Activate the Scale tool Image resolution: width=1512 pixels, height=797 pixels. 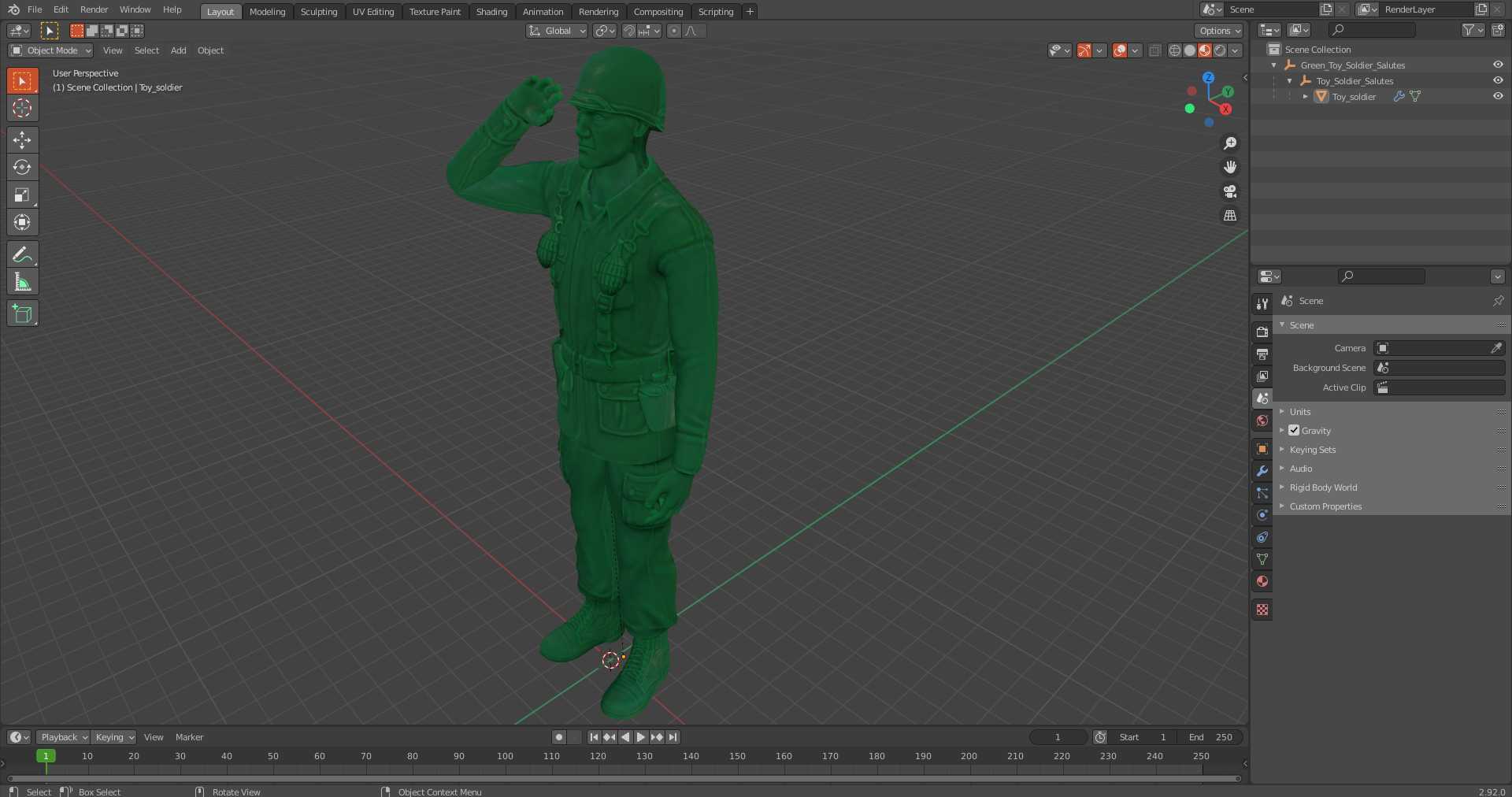[x=22, y=195]
